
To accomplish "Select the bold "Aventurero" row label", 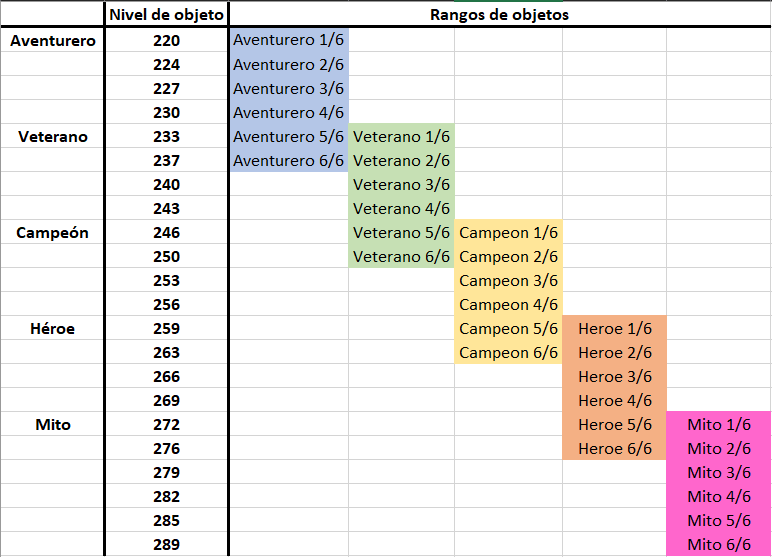I will 53,41.
